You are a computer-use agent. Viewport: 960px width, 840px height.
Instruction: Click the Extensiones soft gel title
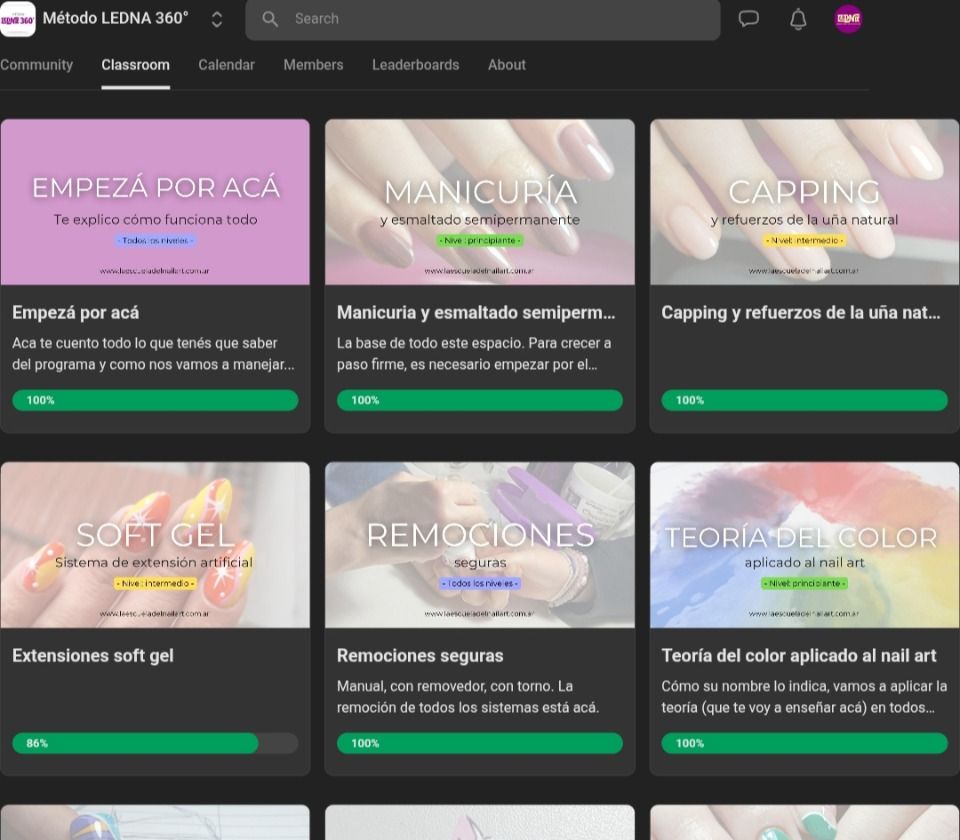(93, 656)
